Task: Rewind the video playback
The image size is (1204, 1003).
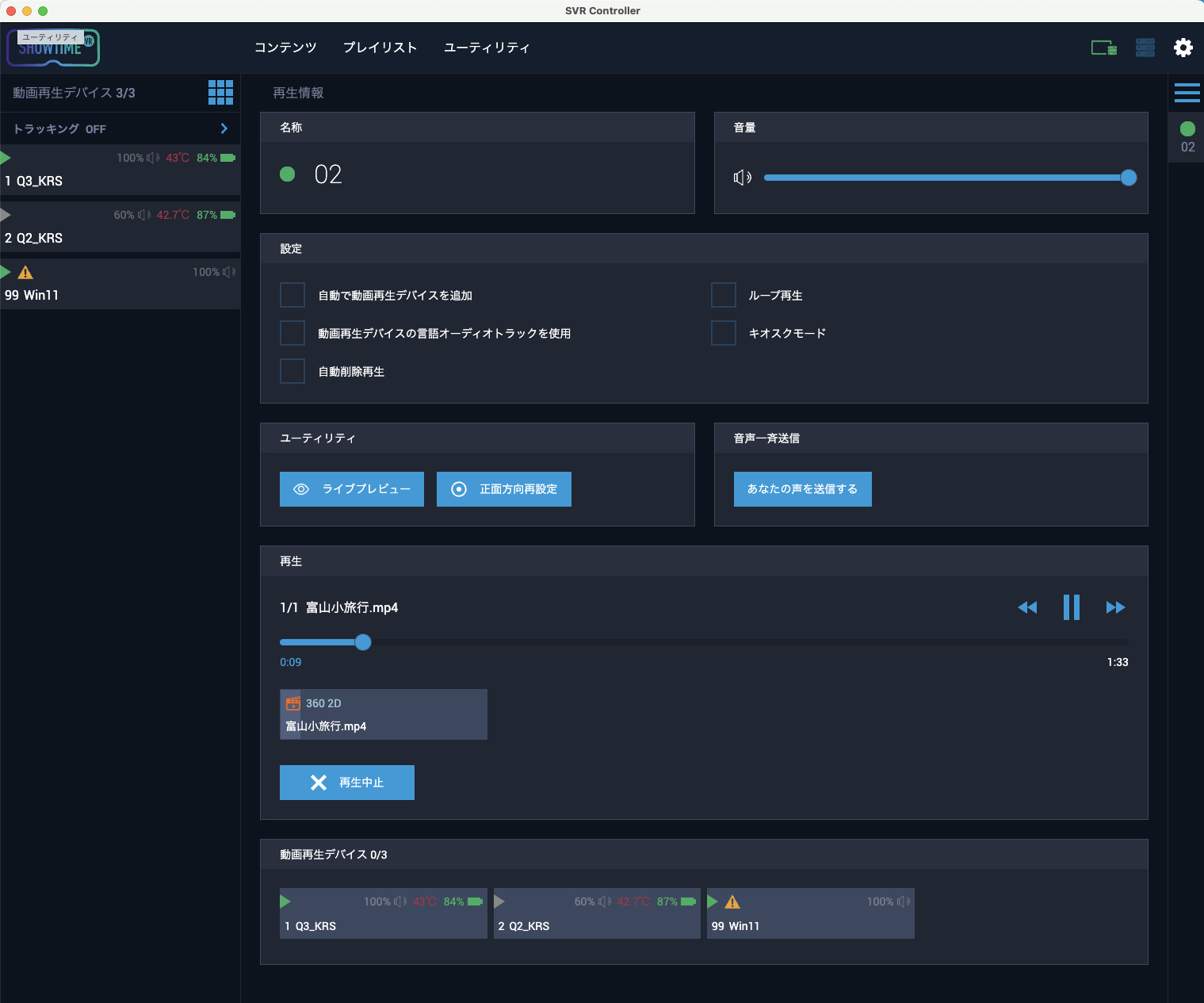Action: (1027, 607)
